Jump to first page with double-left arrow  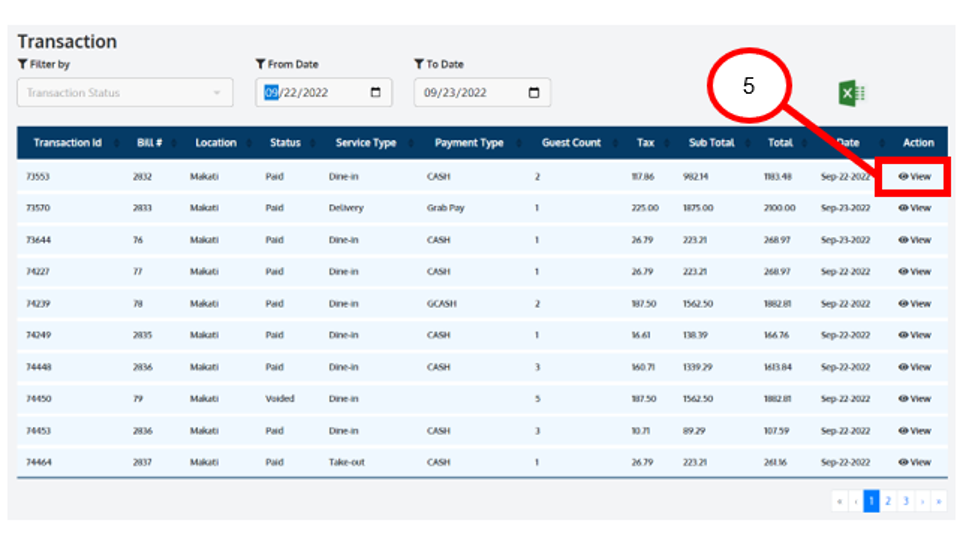click(839, 501)
